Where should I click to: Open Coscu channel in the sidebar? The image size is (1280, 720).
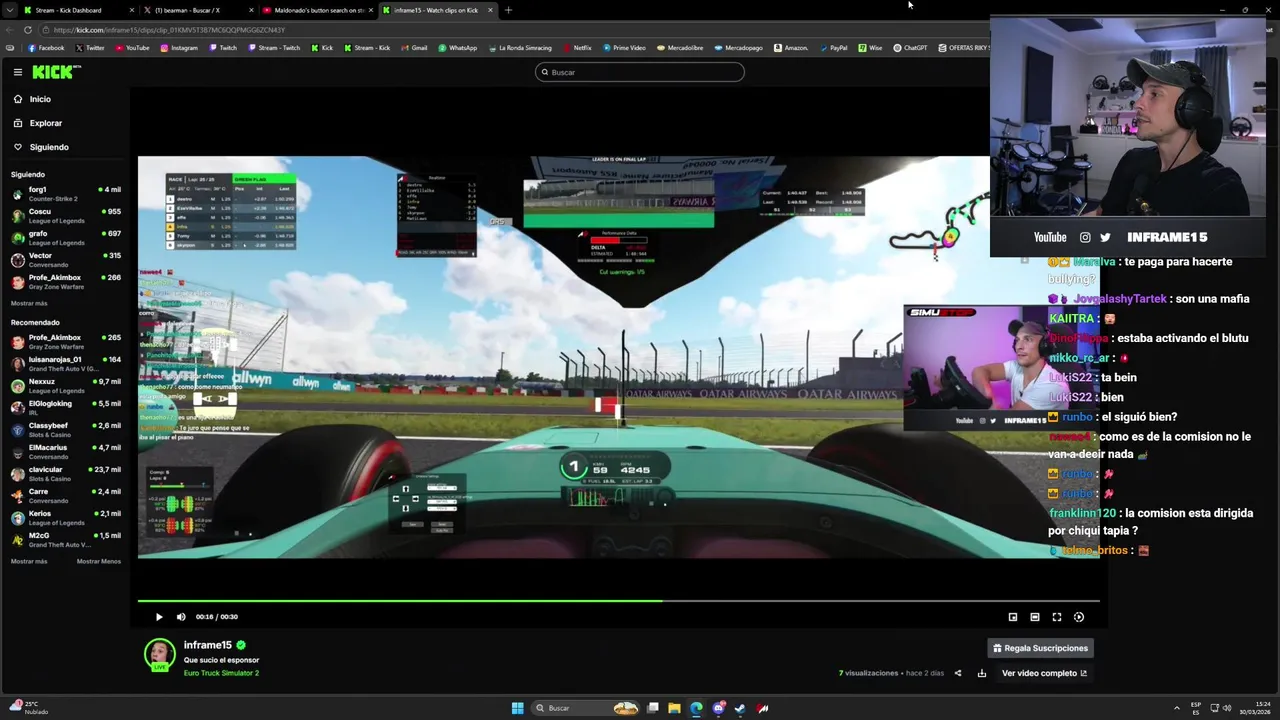[x=66, y=215]
